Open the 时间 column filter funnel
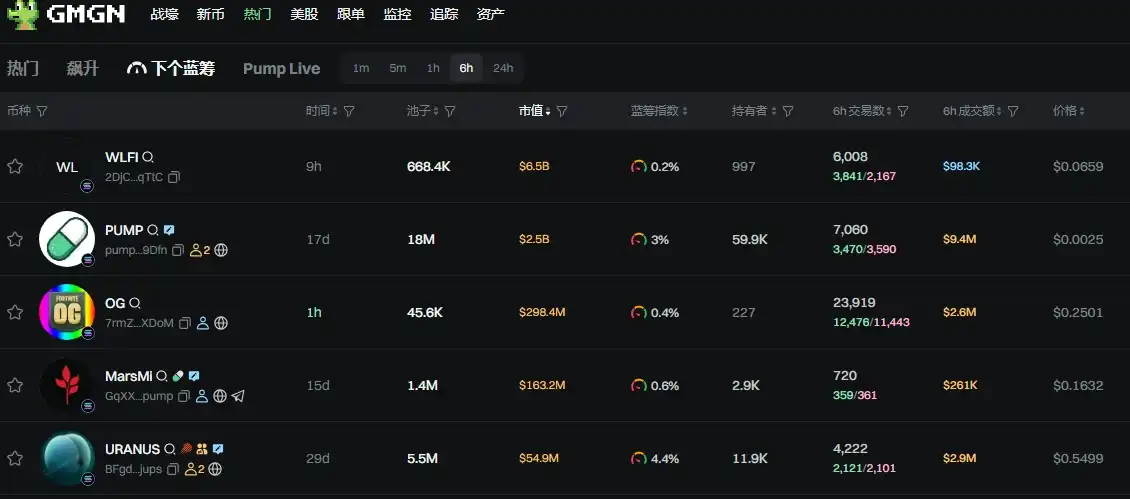 (349, 111)
